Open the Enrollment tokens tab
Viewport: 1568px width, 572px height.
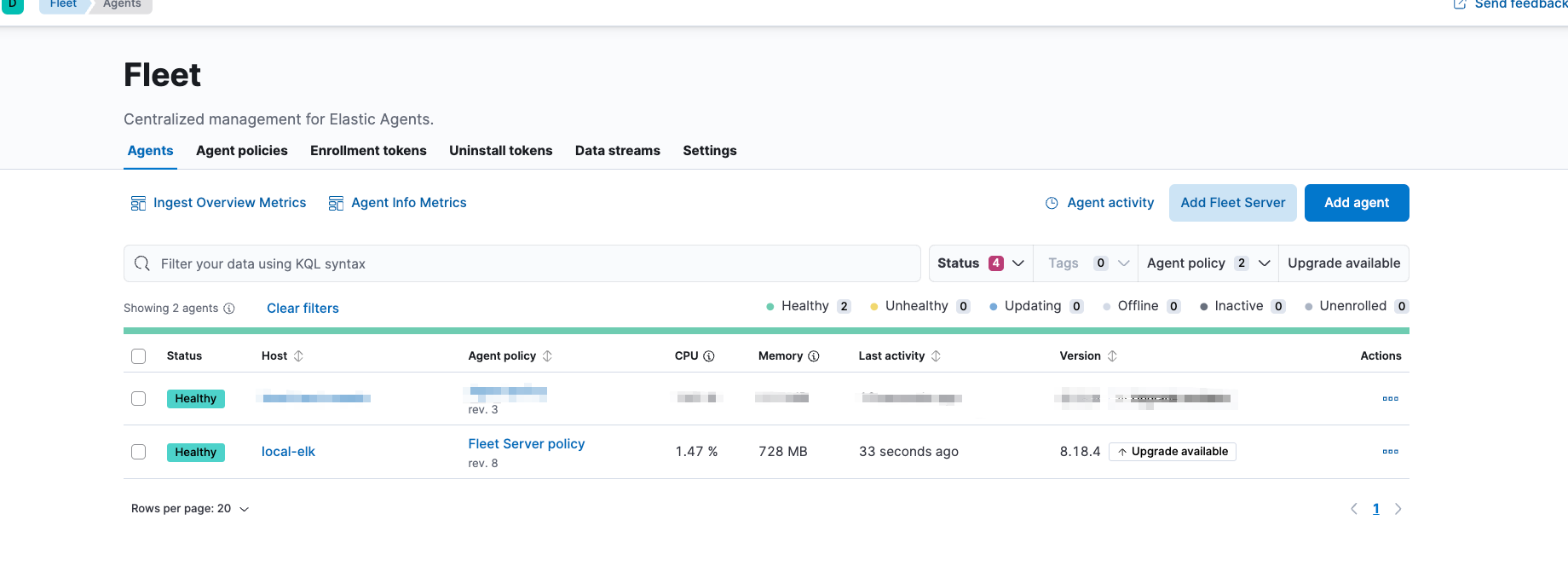coord(368,151)
